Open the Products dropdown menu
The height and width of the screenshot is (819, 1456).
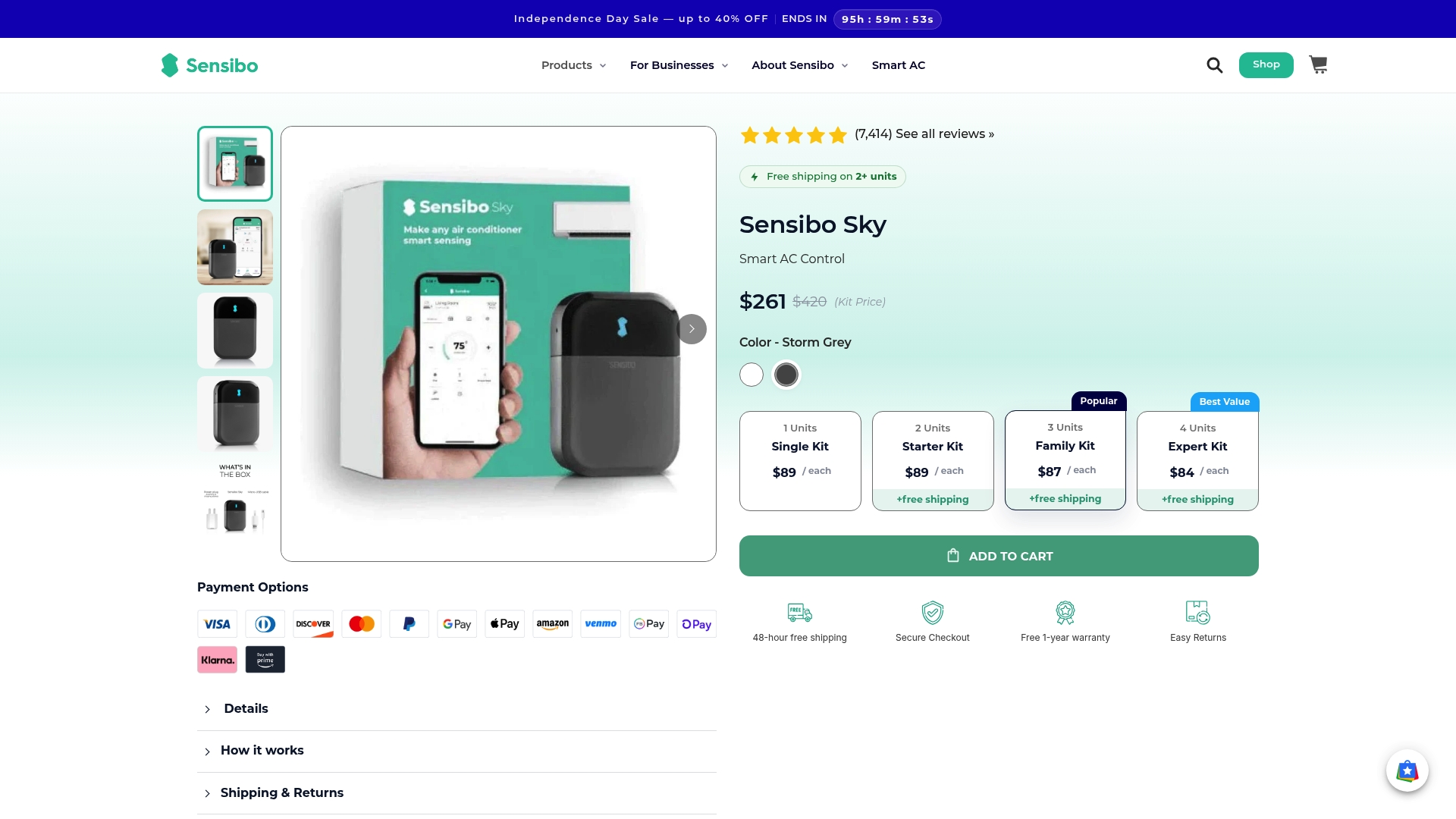point(573,65)
